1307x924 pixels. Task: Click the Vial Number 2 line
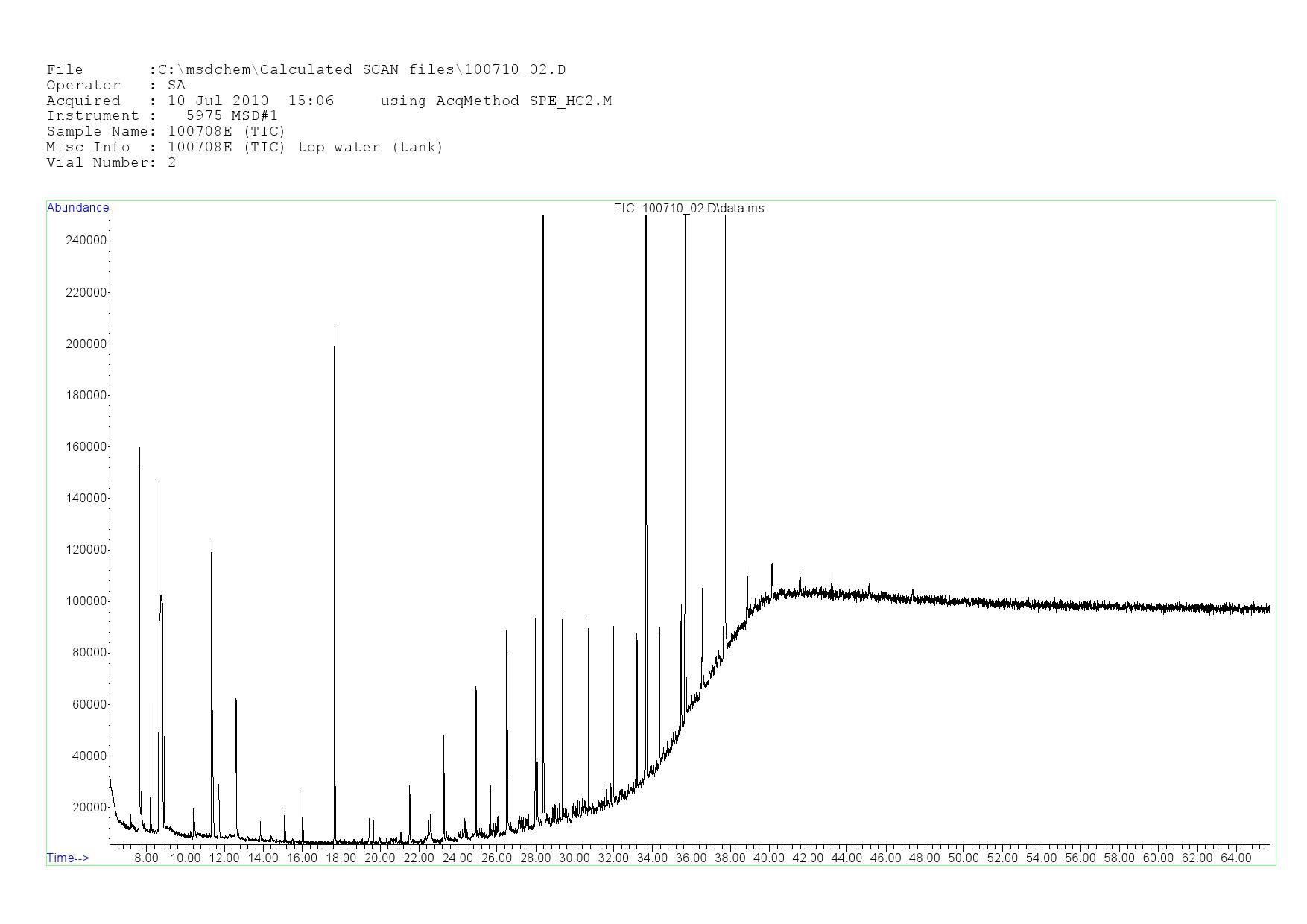(111, 163)
